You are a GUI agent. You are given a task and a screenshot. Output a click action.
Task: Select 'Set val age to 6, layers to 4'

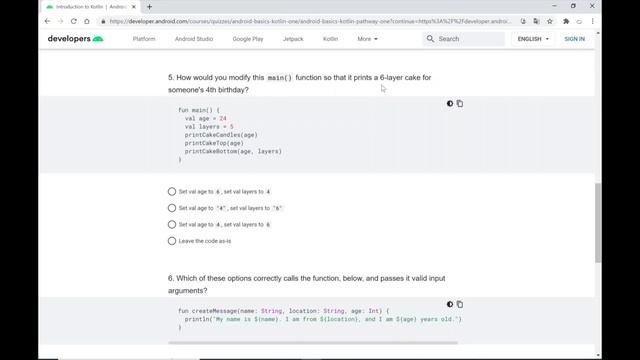click(x=172, y=191)
